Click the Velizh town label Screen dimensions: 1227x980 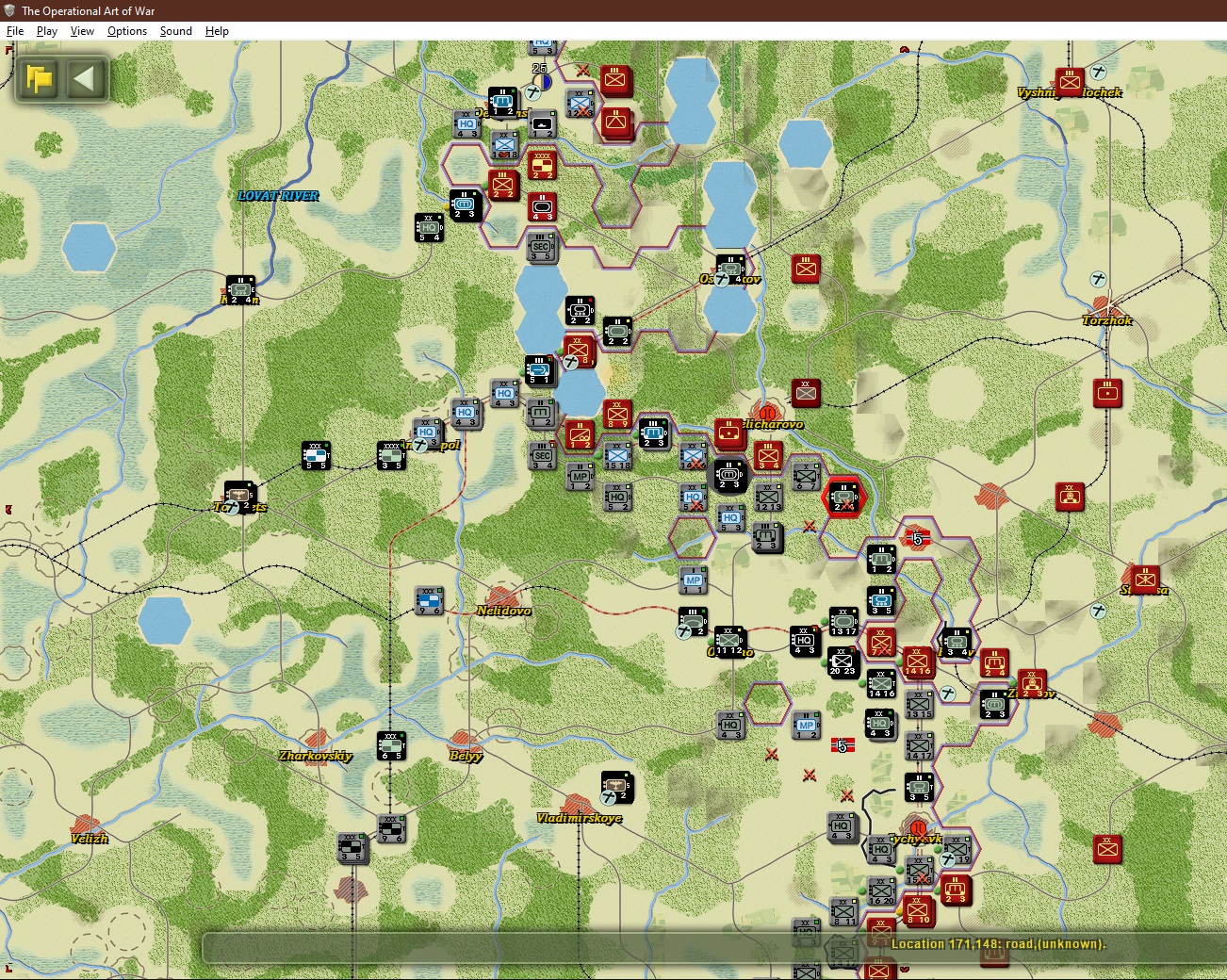coord(90,839)
